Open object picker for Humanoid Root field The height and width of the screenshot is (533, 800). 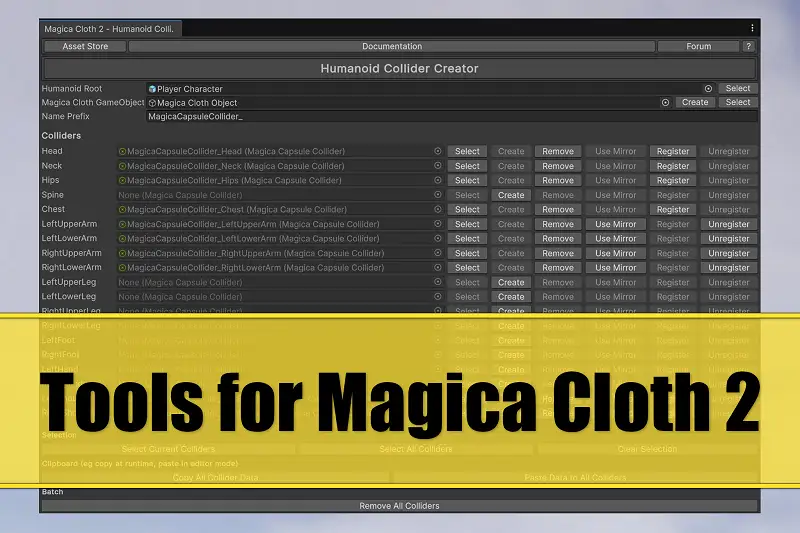(x=708, y=89)
